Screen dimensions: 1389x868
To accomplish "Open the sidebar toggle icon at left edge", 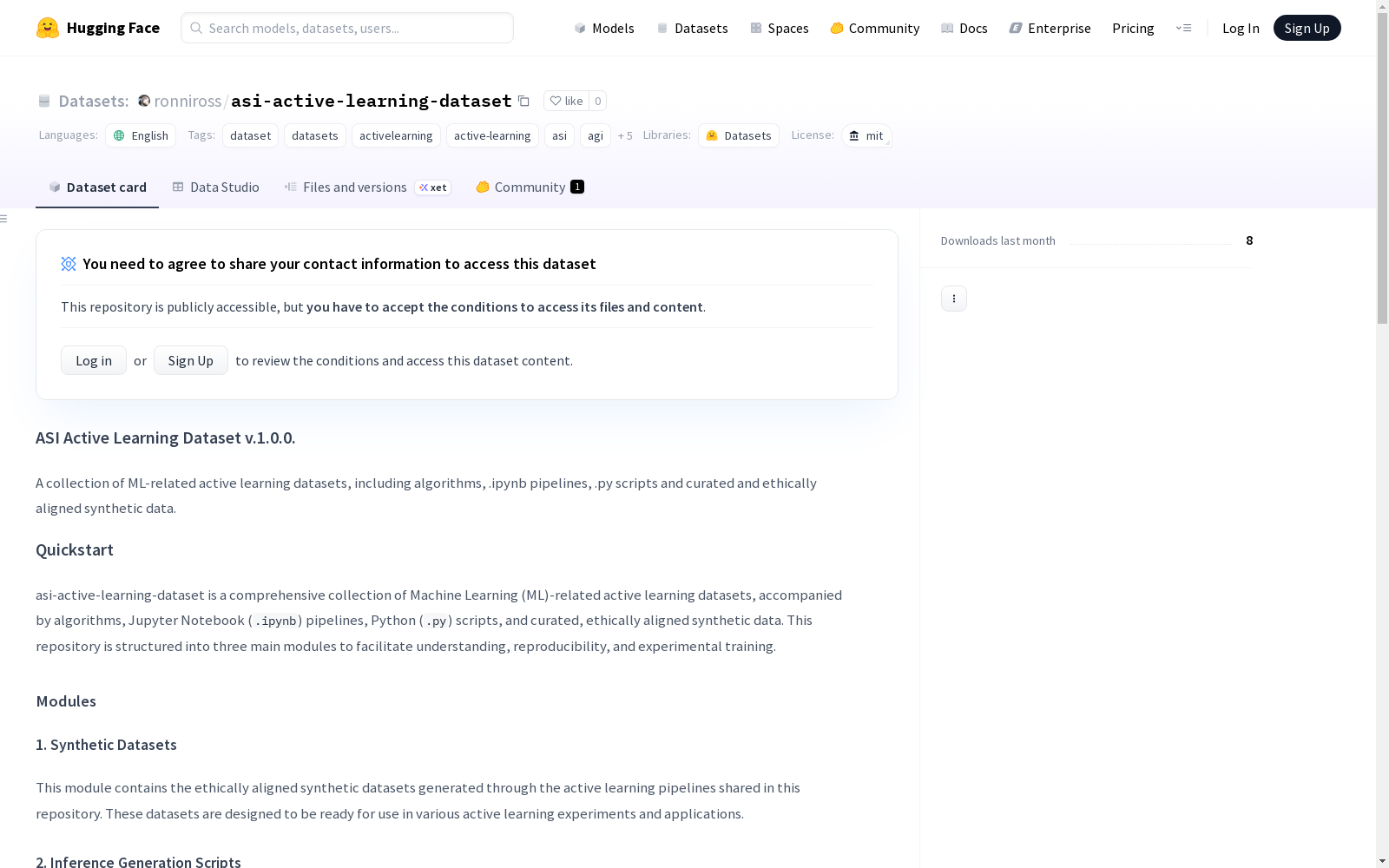I will tap(4, 219).
